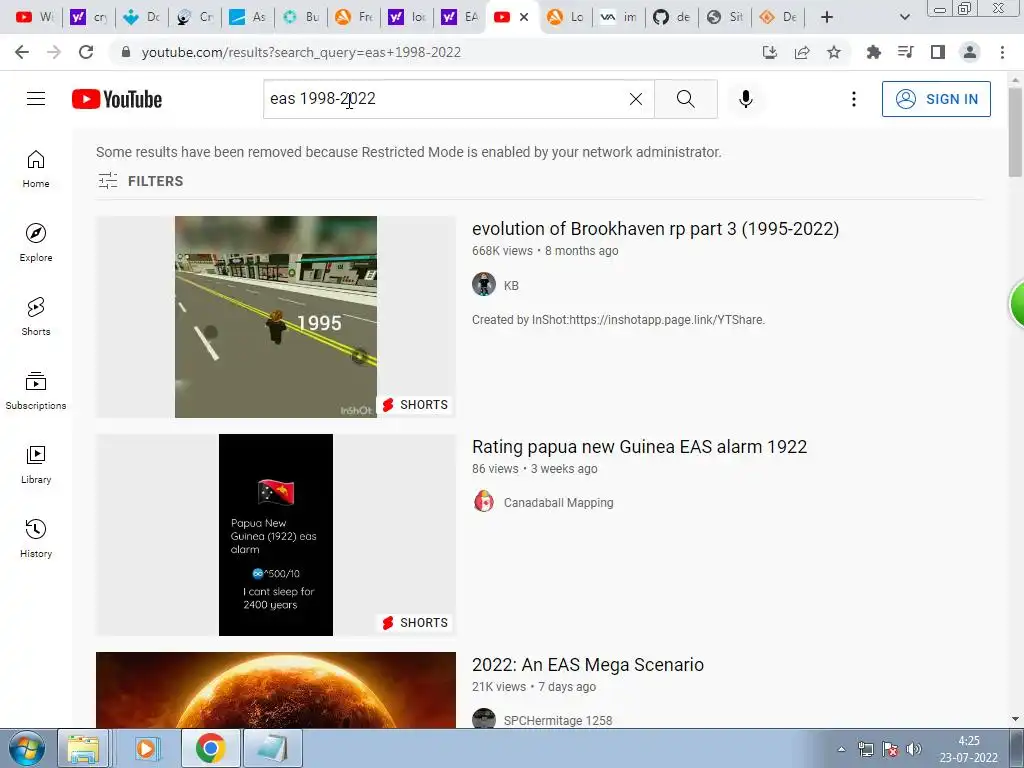Image resolution: width=1024 pixels, height=768 pixels.
Task: Open YouTube settings three-dot menu
Action: click(854, 99)
